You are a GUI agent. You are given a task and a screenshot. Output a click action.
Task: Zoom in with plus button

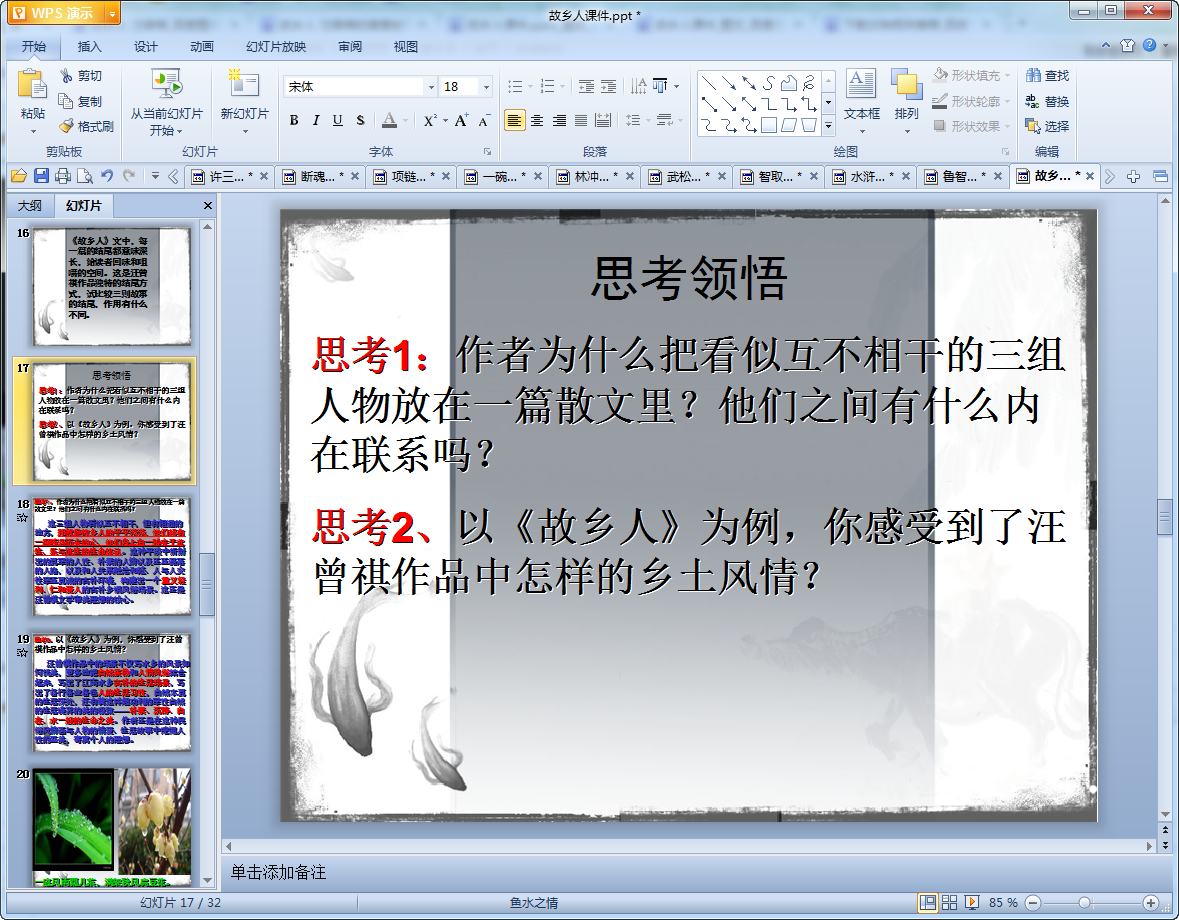(x=1150, y=902)
